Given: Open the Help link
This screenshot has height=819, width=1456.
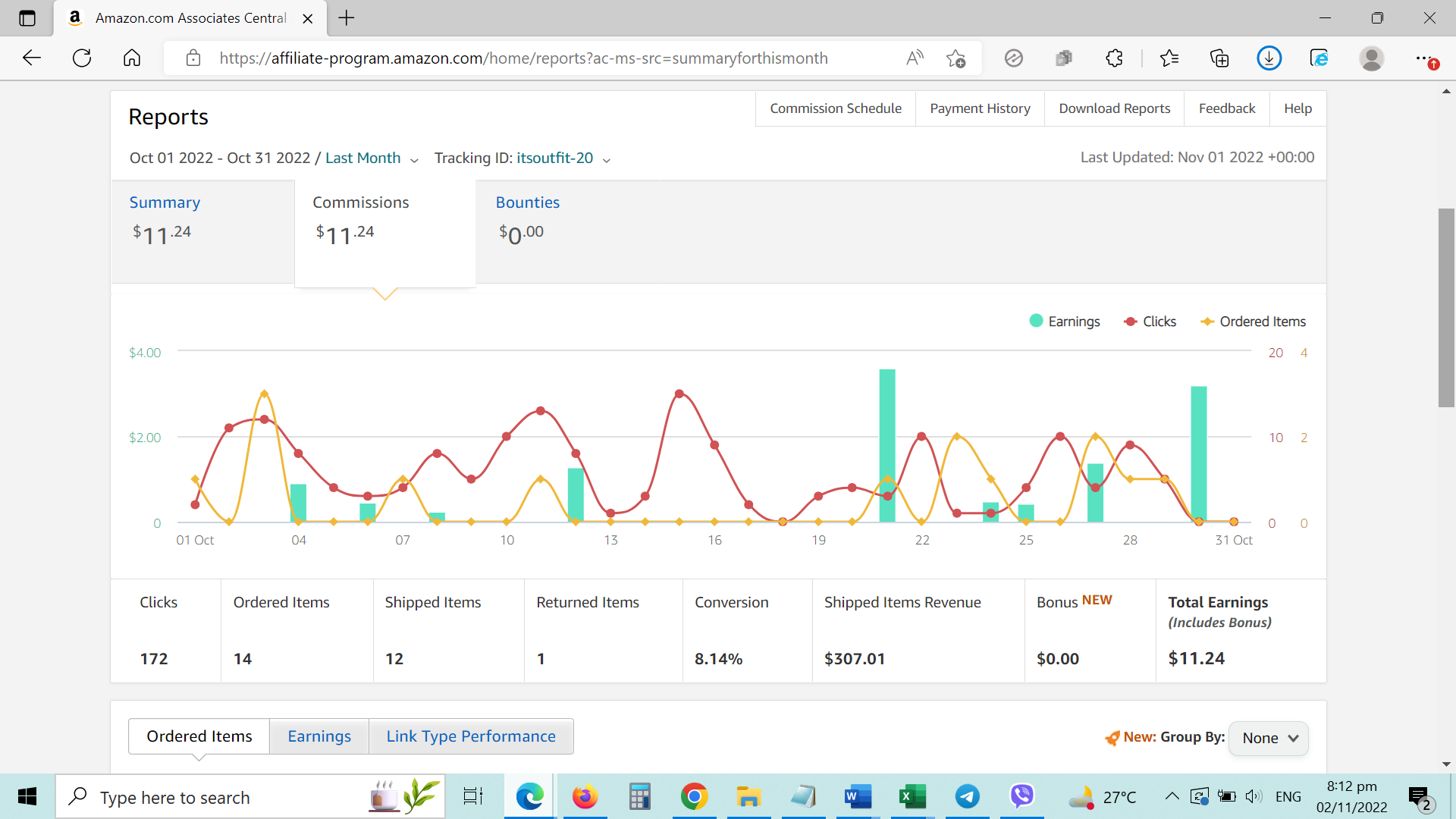Looking at the screenshot, I should point(1298,108).
